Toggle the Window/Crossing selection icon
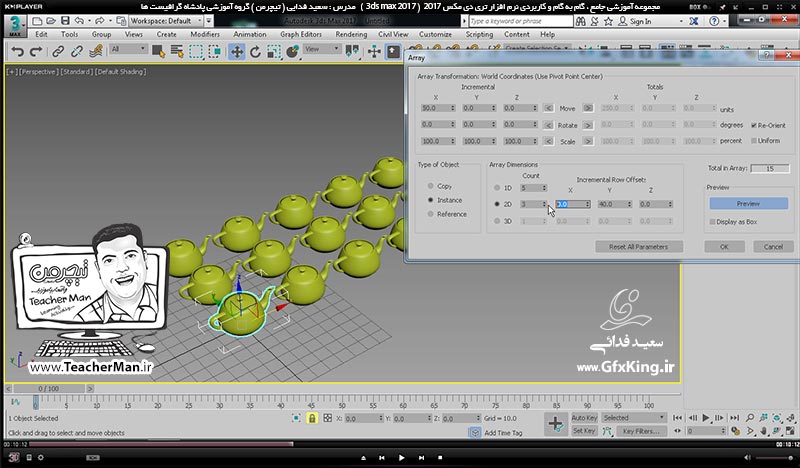Viewport: 800px width, 468px height. [x=215, y=52]
